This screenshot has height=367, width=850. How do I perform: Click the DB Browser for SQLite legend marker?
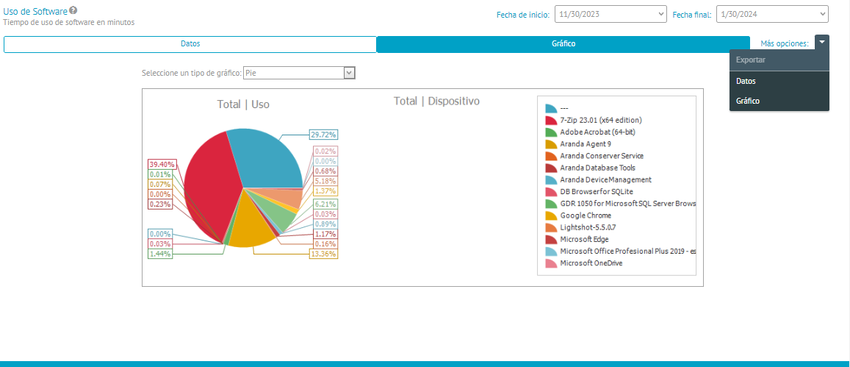[x=551, y=192]
